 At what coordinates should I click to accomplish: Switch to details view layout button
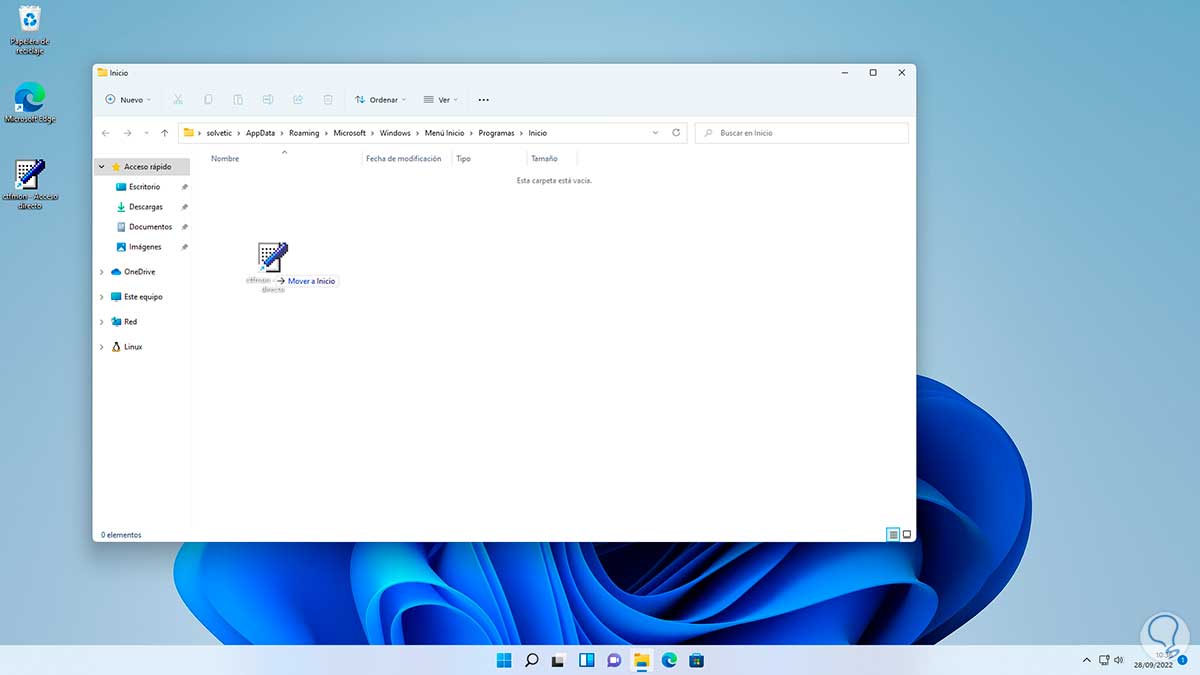point(893,535)
